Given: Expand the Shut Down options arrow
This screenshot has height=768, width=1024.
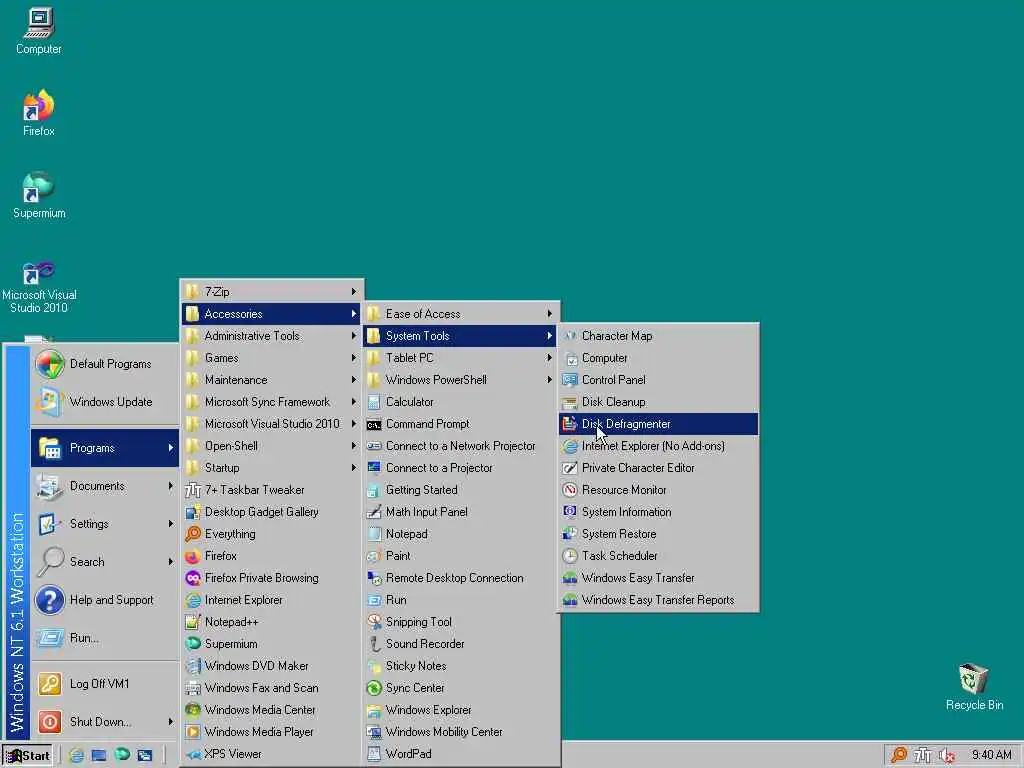Looking at the screenshot, I should coord(170,722).
